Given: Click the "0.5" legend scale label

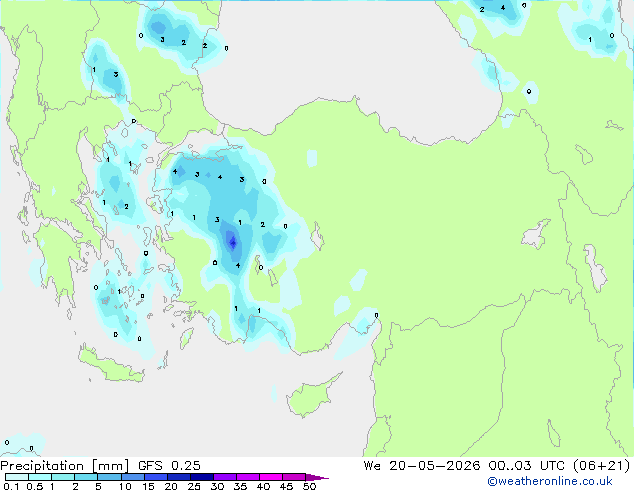Looking at the screenshot, I should tap(34, 486).
